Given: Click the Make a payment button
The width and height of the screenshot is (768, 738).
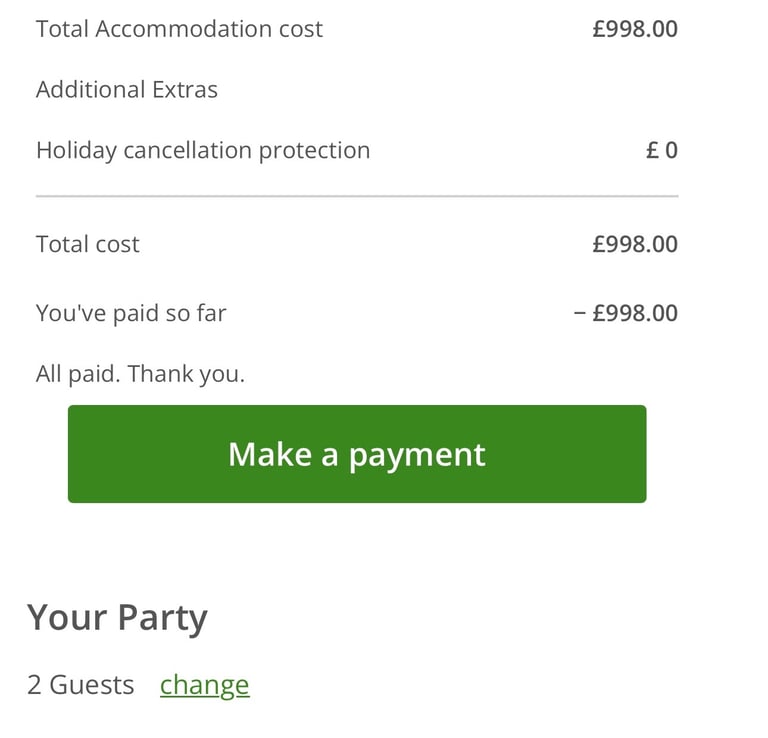Looking at the screenshot, I should coord(357,454).
